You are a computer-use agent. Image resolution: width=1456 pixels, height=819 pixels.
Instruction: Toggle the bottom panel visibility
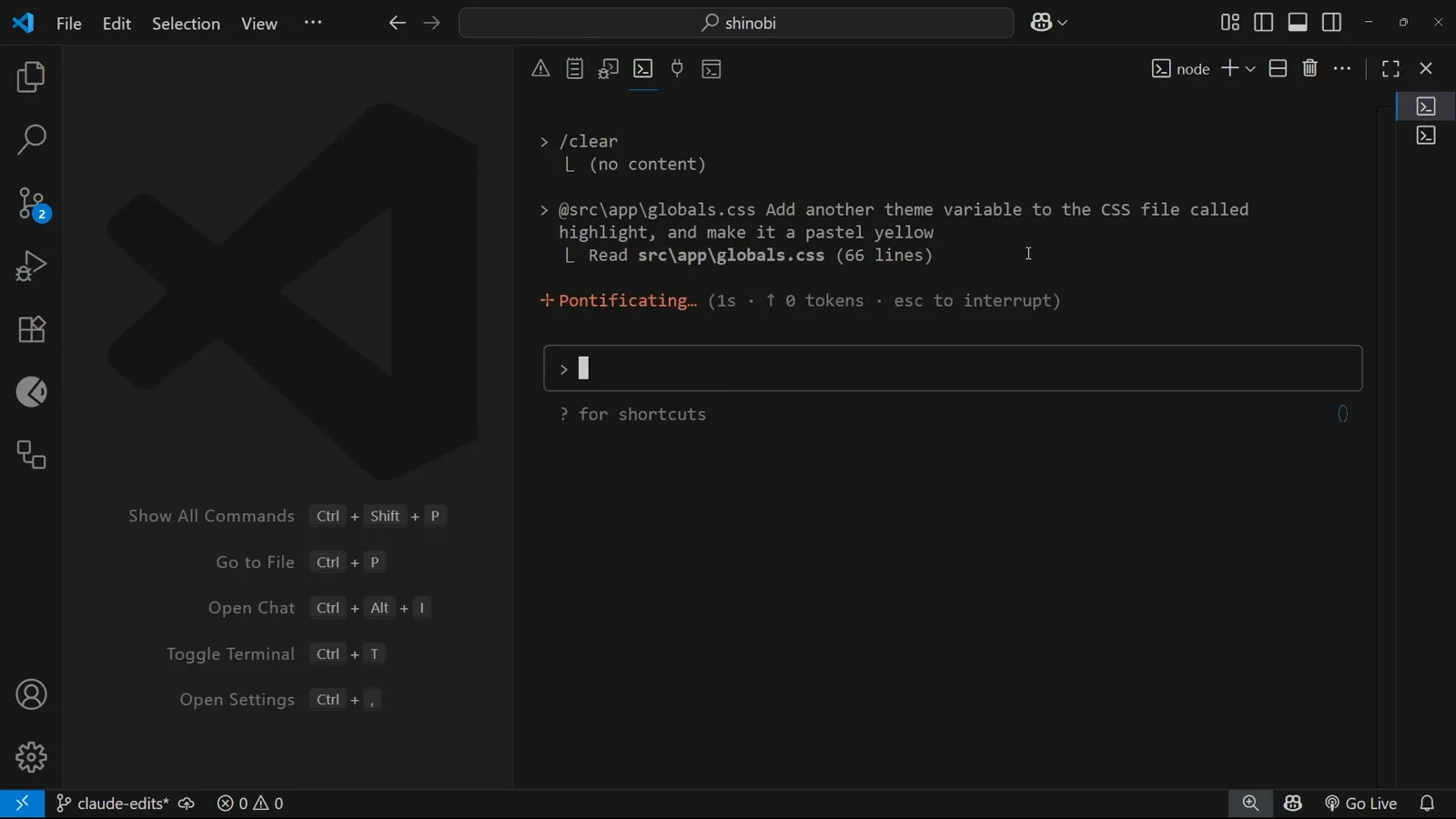tap(1299, 22)
